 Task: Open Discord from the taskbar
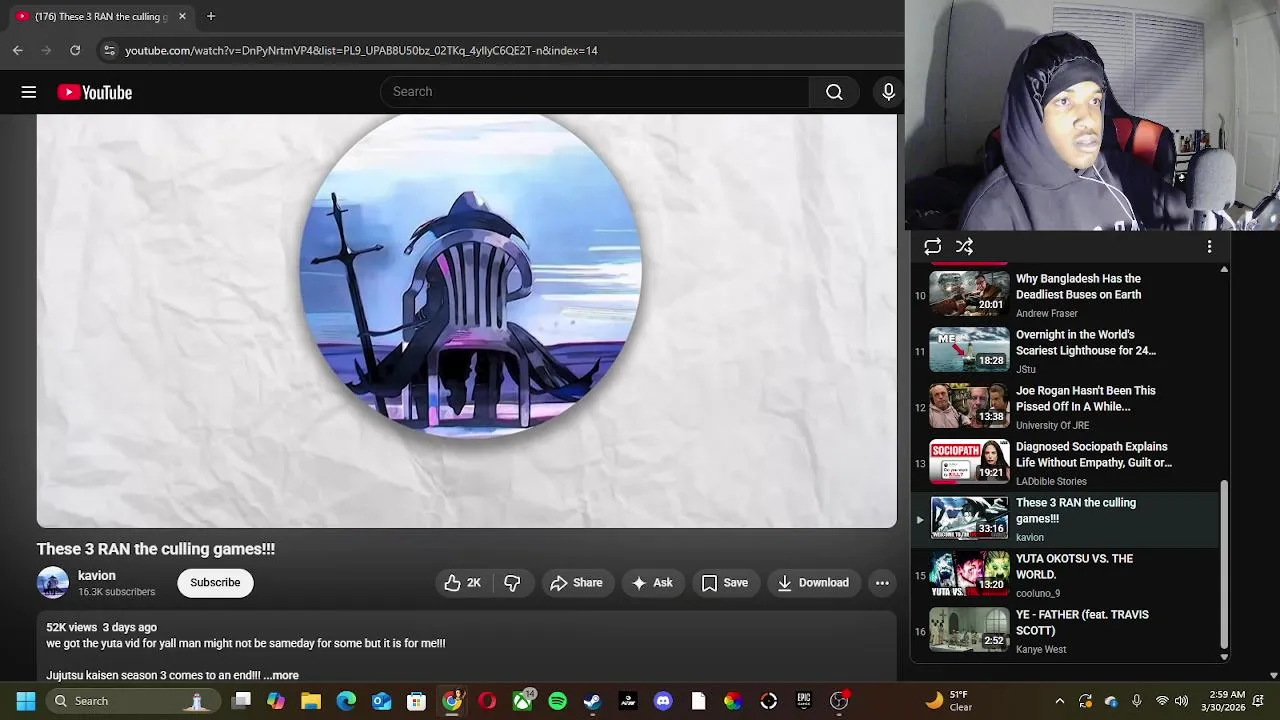(663, 701)
